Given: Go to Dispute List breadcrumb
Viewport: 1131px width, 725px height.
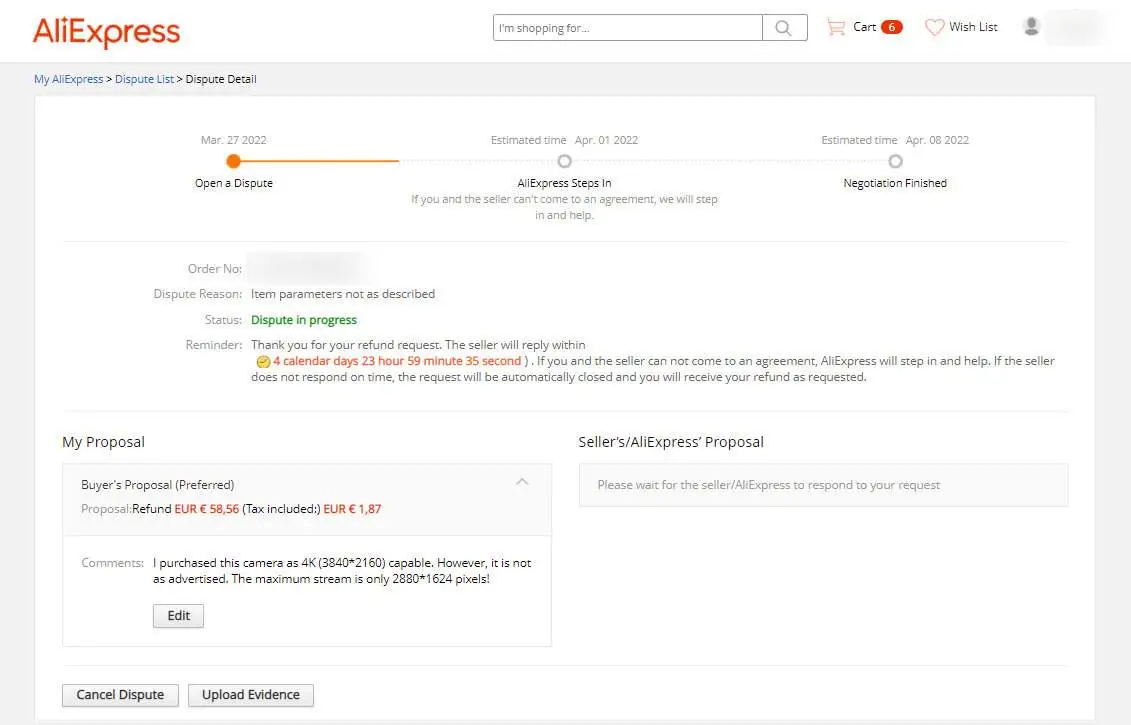Looking at the screenshot, I should coord(144,79).
